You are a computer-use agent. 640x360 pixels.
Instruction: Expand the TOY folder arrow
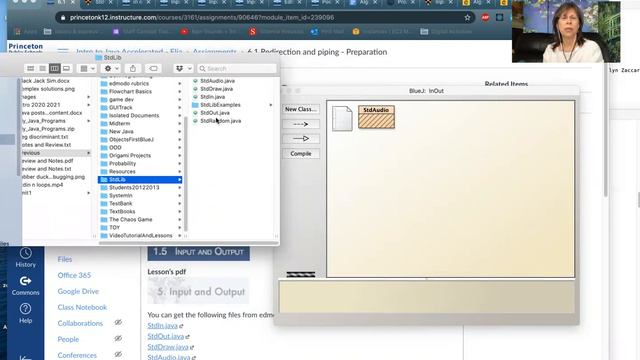[180, 227]
